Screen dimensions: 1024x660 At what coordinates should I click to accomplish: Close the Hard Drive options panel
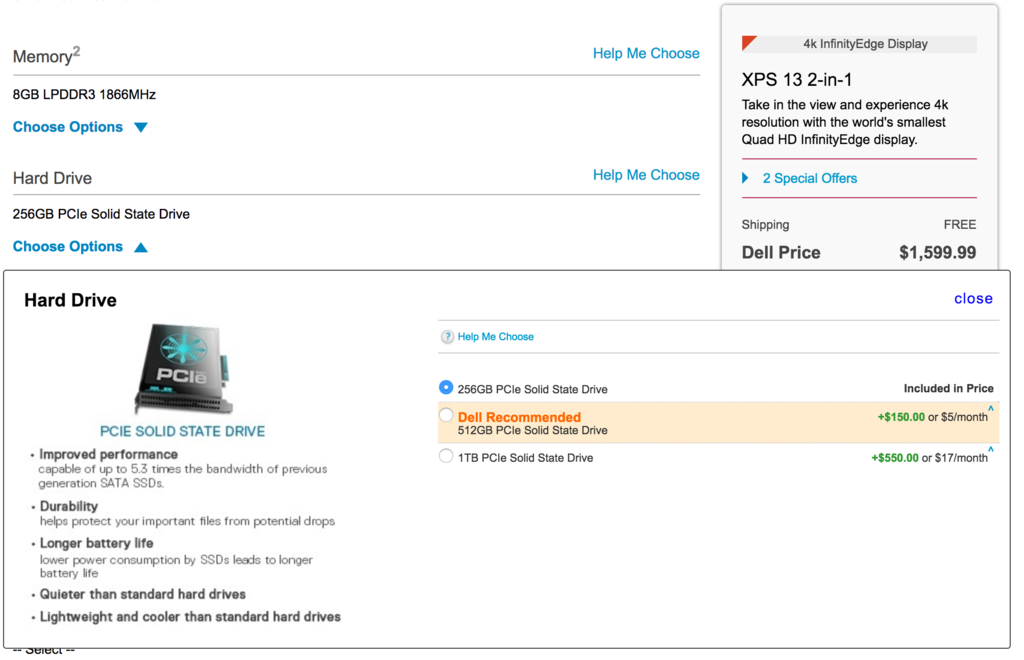tap(972, 298)
